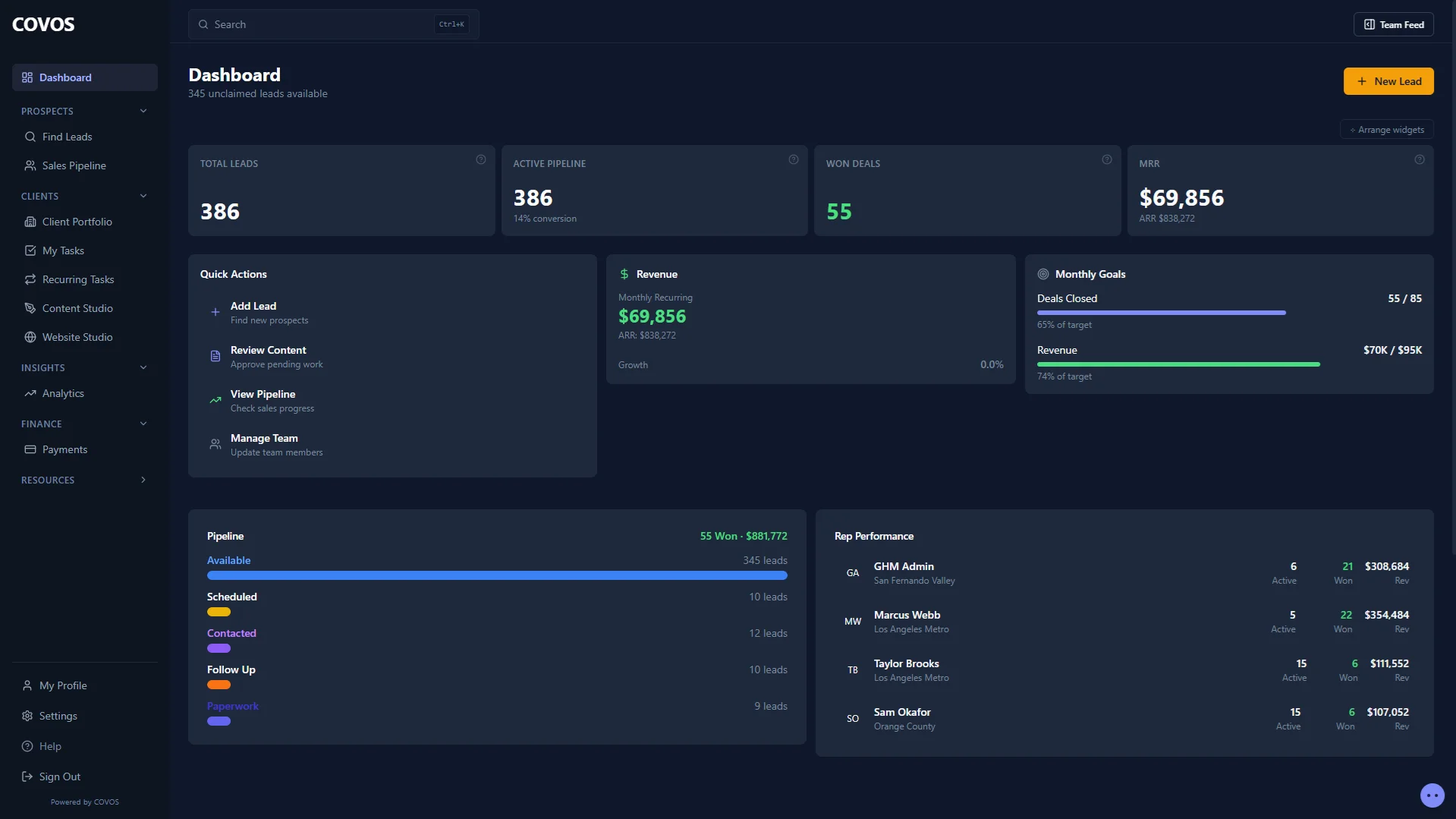This screenshot has width=1456, height=819.
Task: Click the Analytics chart icon
Action: pos(30,393)
